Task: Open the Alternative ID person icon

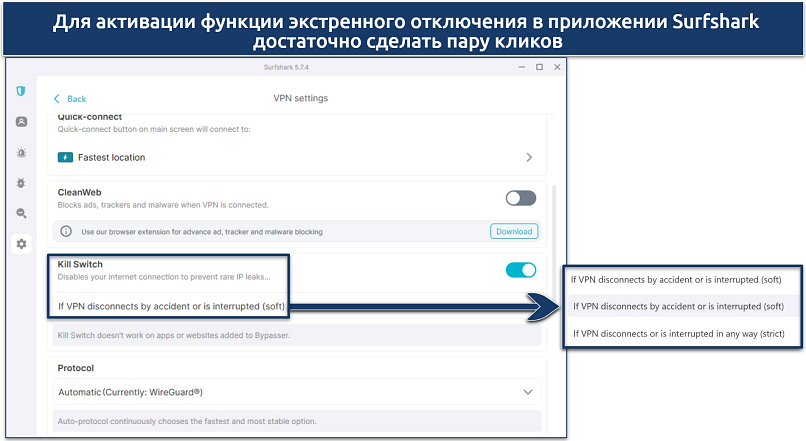Action: [x=21, y=122]
